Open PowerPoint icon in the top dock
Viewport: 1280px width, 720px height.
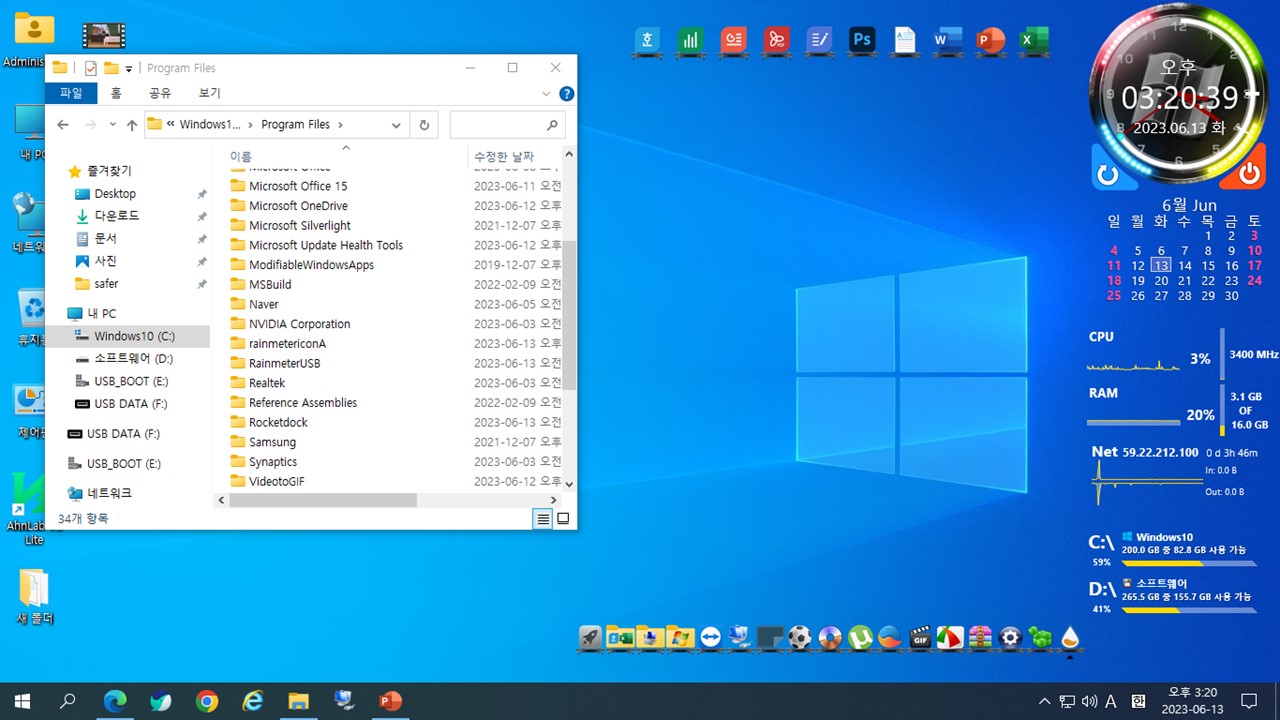tap(990, 40)
